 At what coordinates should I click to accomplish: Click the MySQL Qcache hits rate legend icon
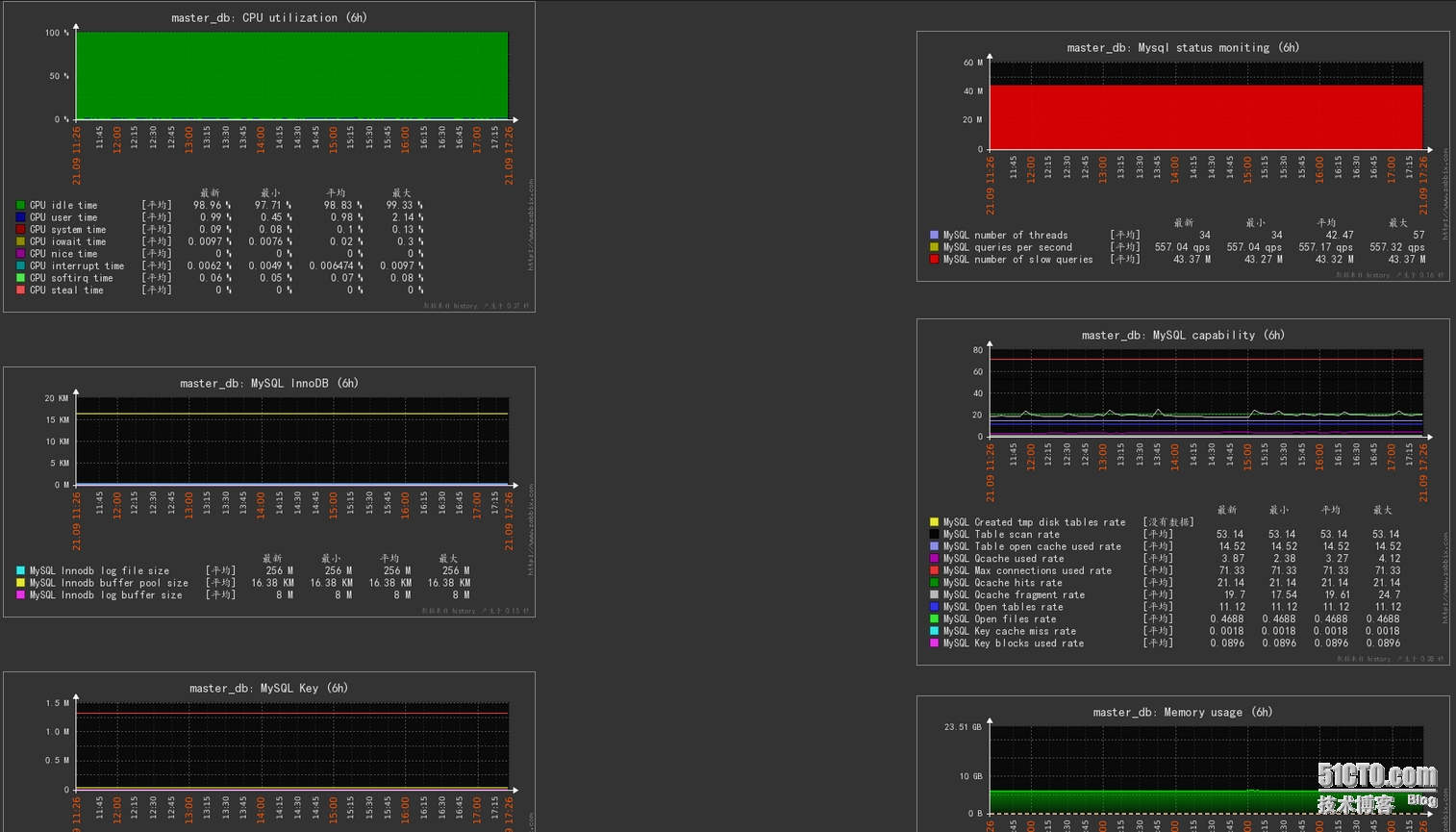click(x=934, y=583)
